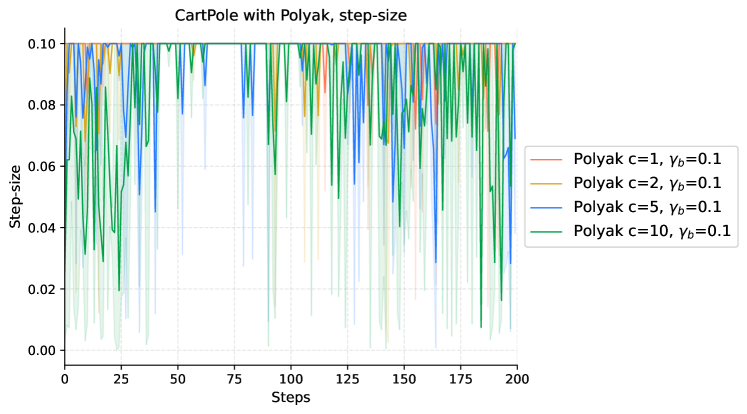Click the chart title "CartPole with Polyak, step-size"

pyautogui.click(x=291, y=15)
